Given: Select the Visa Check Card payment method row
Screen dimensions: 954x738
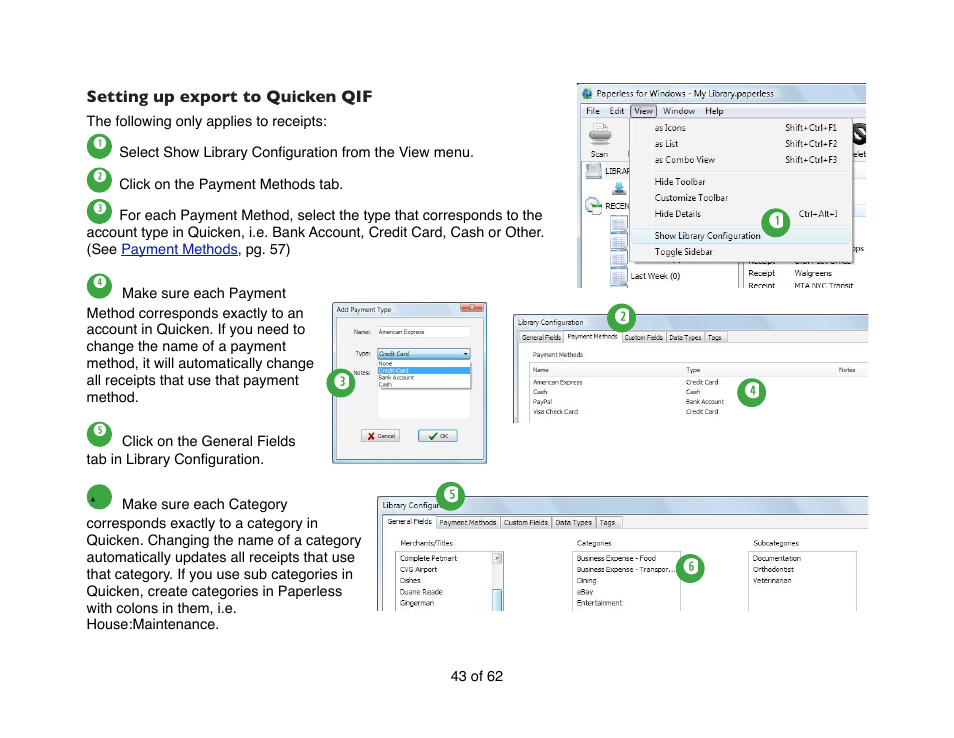Looking at the screenshot, I should point(698,412).
